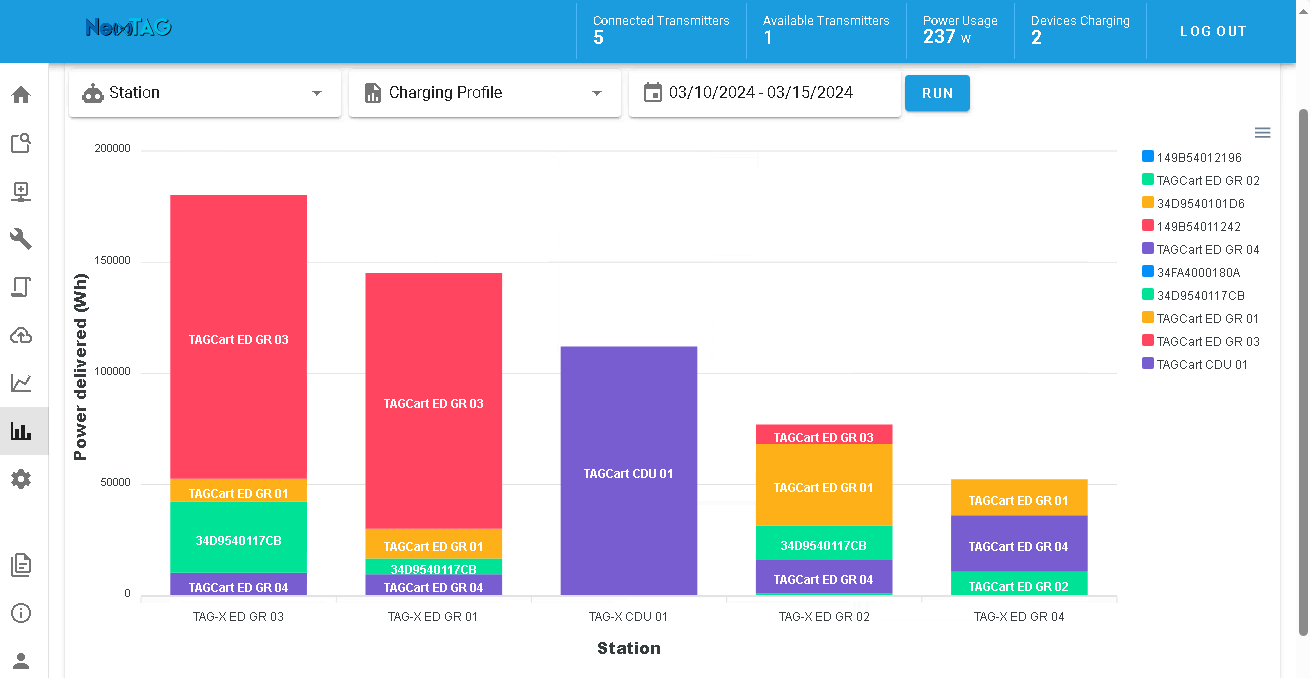Open the device network icon in sidebar
1310x678 pixels.
pyautogui.click(x=21, y=191)
